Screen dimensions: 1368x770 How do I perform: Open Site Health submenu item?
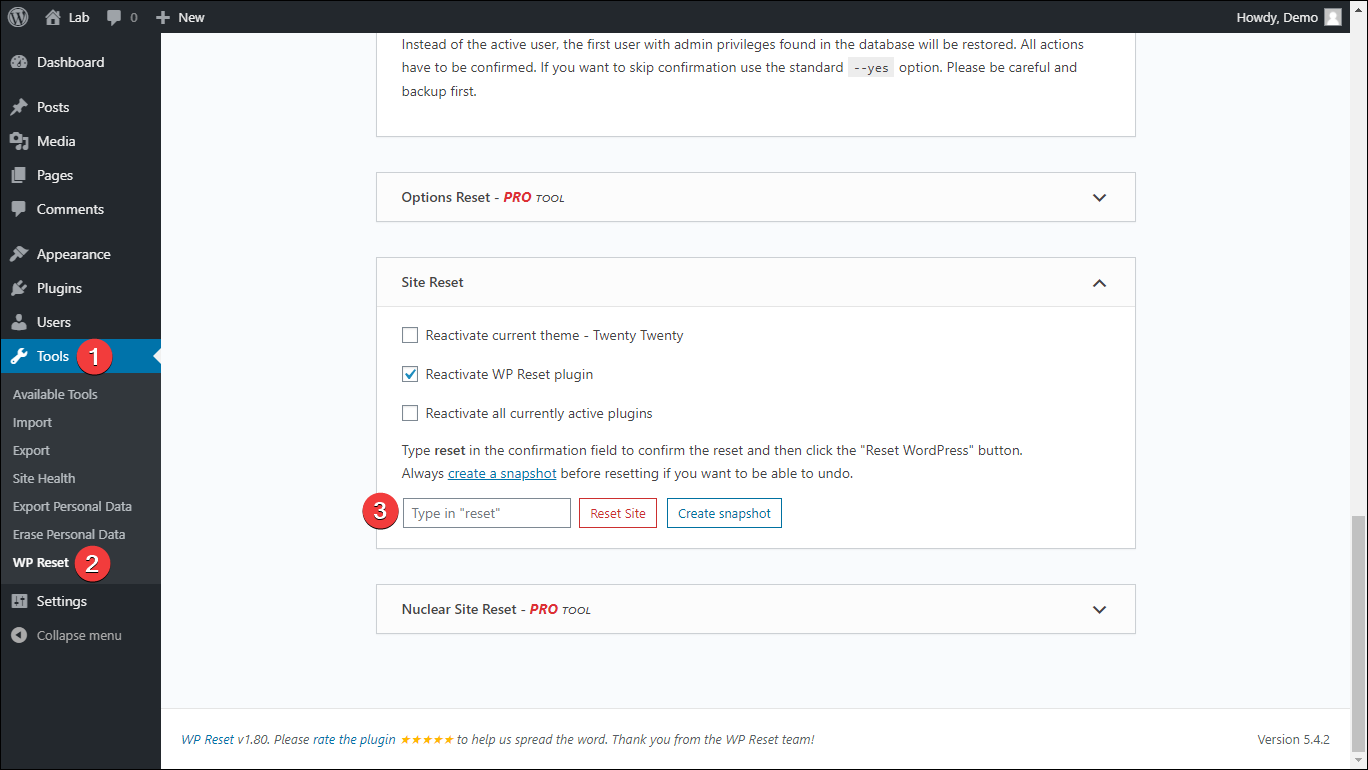pos(44,478)
